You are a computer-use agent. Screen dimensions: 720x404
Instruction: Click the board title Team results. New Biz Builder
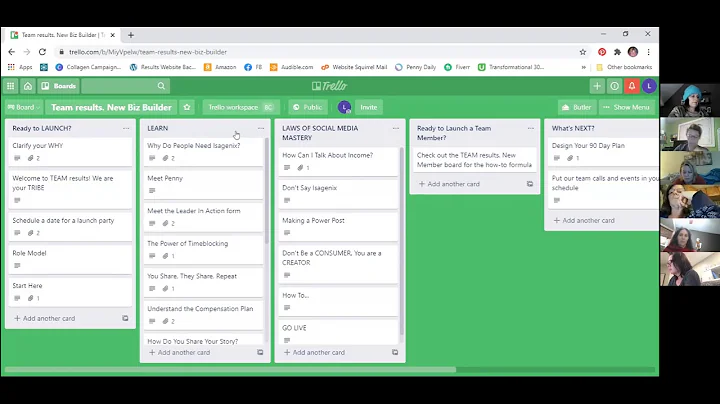111,107
